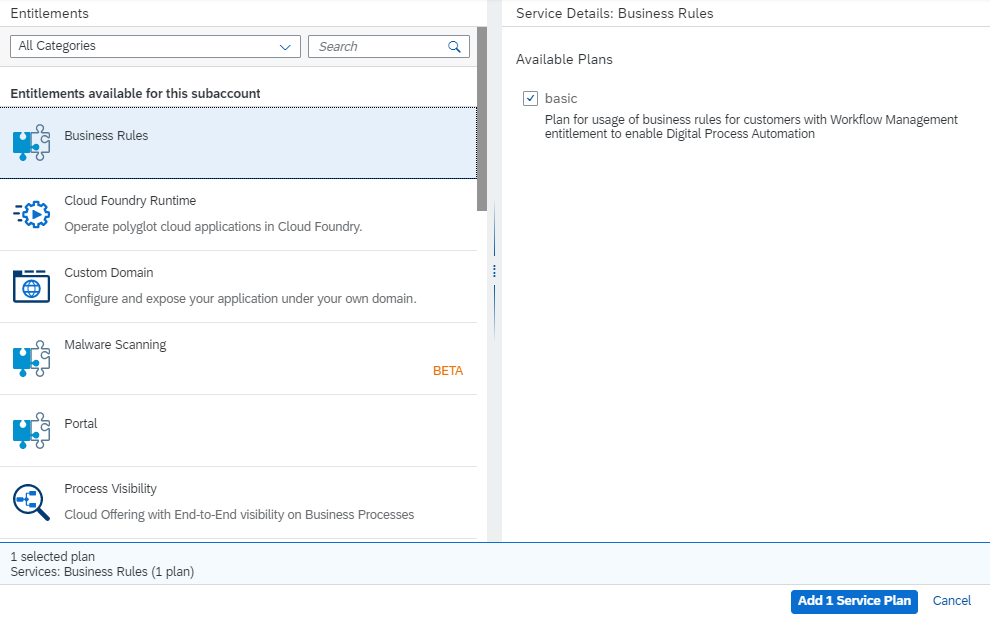Image resolution: width=990 pixels, height=619 pixels.
Task: Select the Process Visibility entitlement
Action: pyautogui.click(x=239, y=503)
